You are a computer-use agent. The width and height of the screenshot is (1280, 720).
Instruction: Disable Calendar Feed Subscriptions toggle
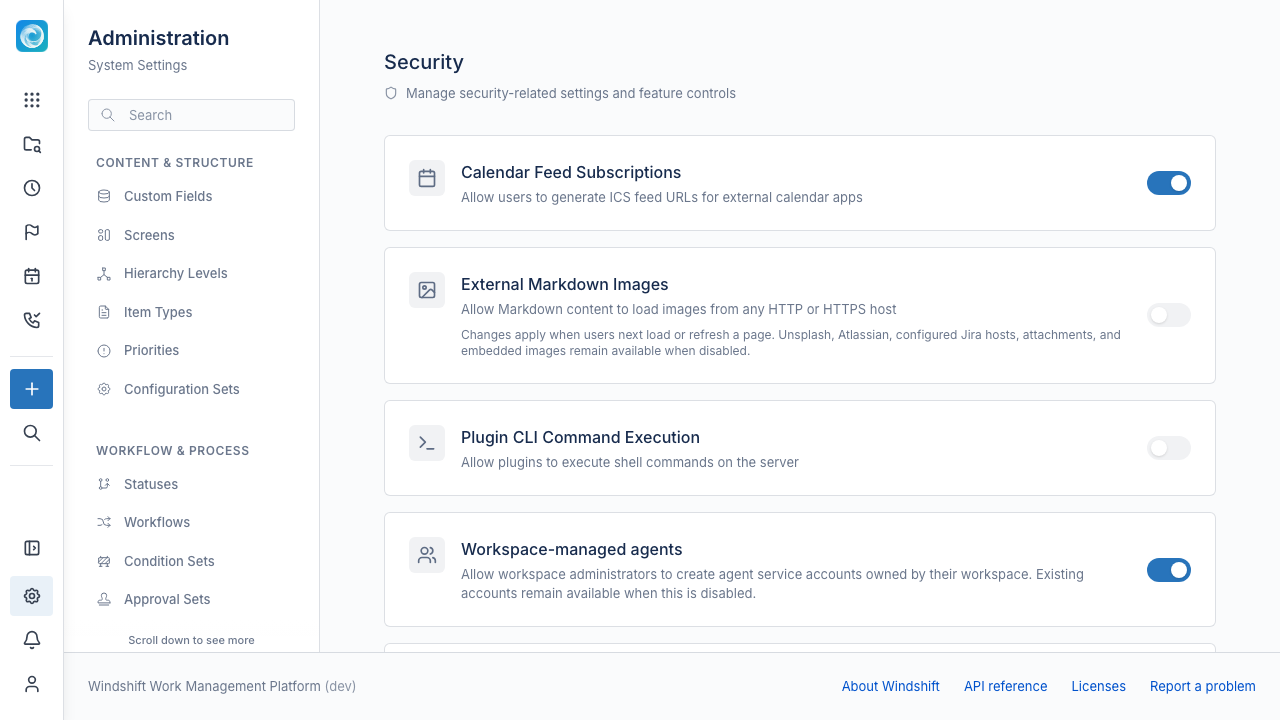tap(1169, 183)
